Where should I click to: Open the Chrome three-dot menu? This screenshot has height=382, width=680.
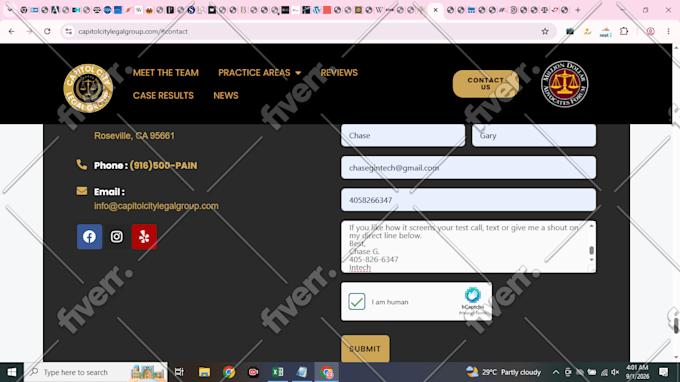point(668,31)
